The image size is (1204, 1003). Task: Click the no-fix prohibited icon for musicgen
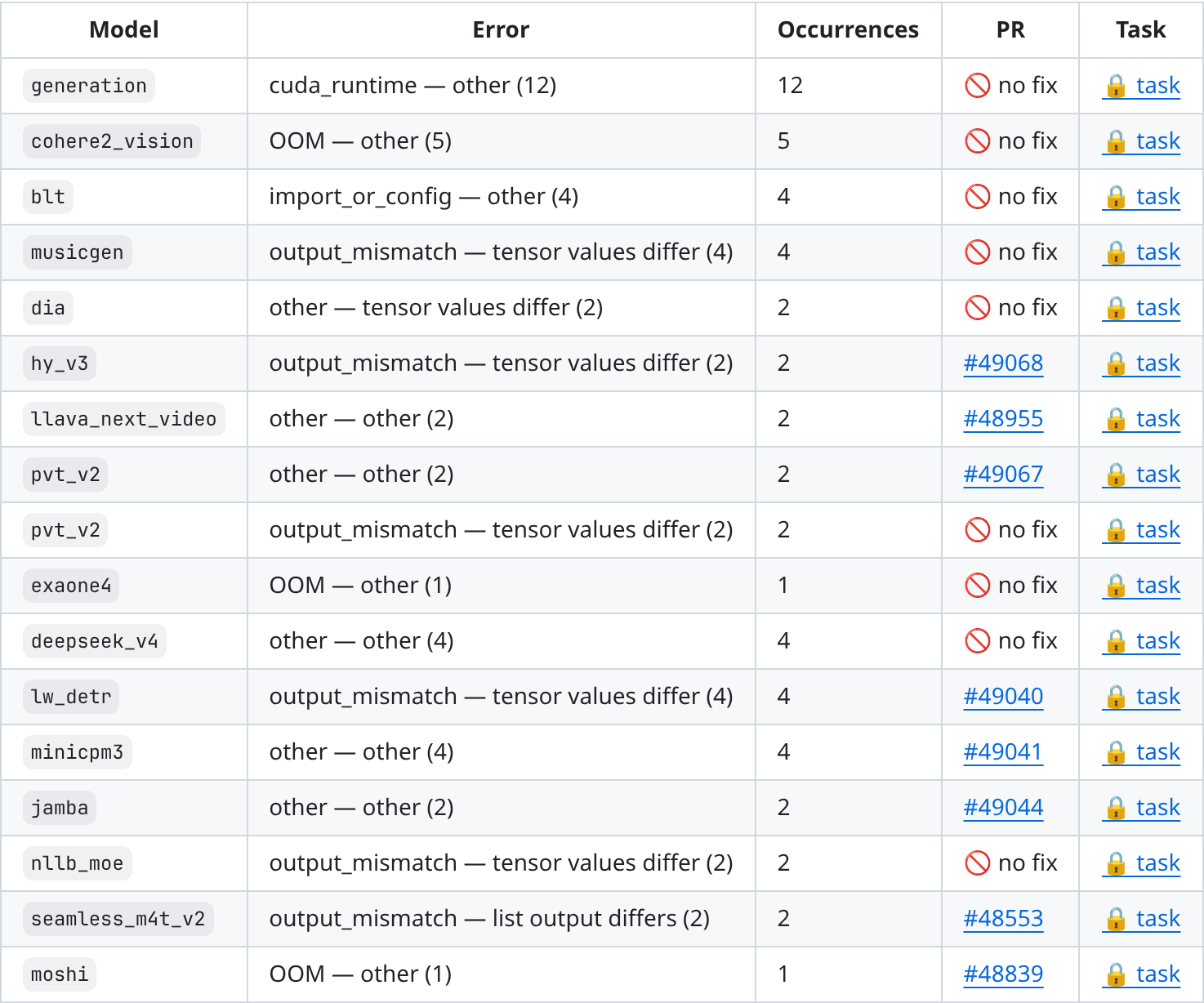(977, 252)
